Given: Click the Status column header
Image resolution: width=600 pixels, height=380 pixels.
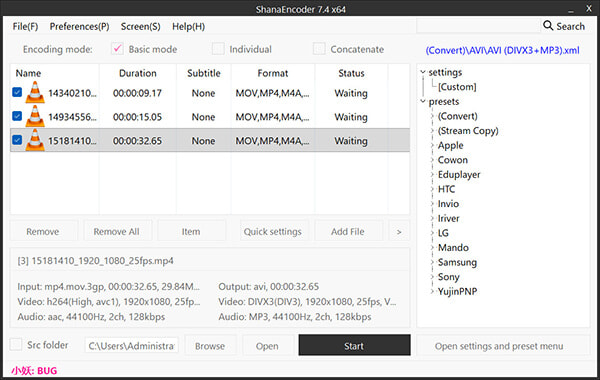Looking at the screenshot, I should [x=351, y=73].
